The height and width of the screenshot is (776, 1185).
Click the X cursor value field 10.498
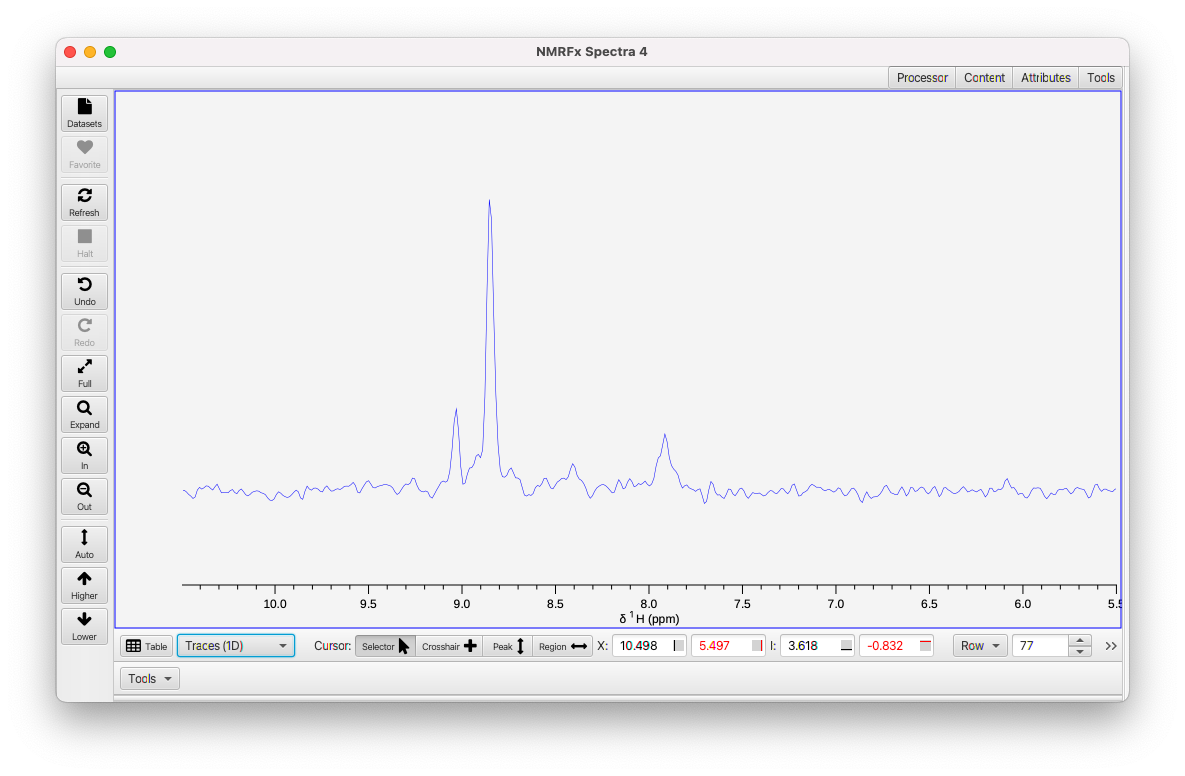tap(648, 646)
